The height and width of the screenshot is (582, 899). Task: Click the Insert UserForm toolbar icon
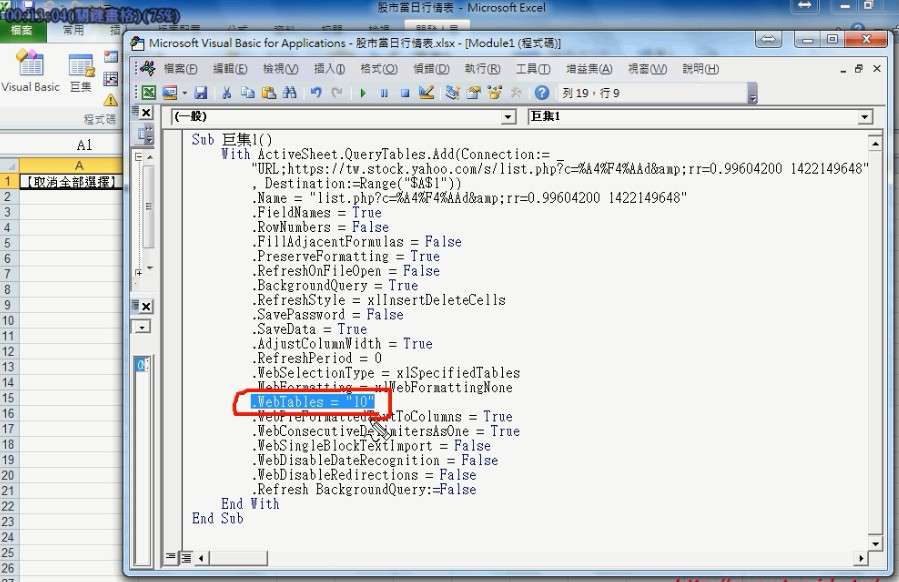point(170,93)
